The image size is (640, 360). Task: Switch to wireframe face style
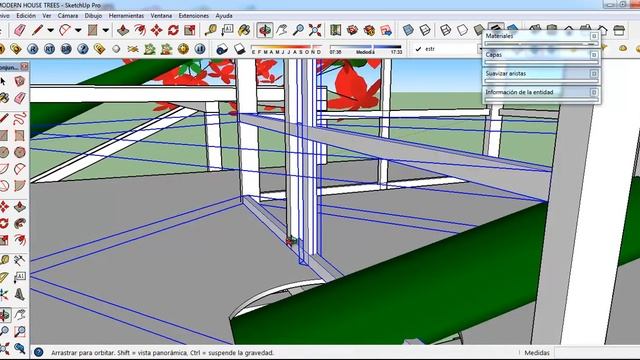pyautogui.click(x=445, y=30)
